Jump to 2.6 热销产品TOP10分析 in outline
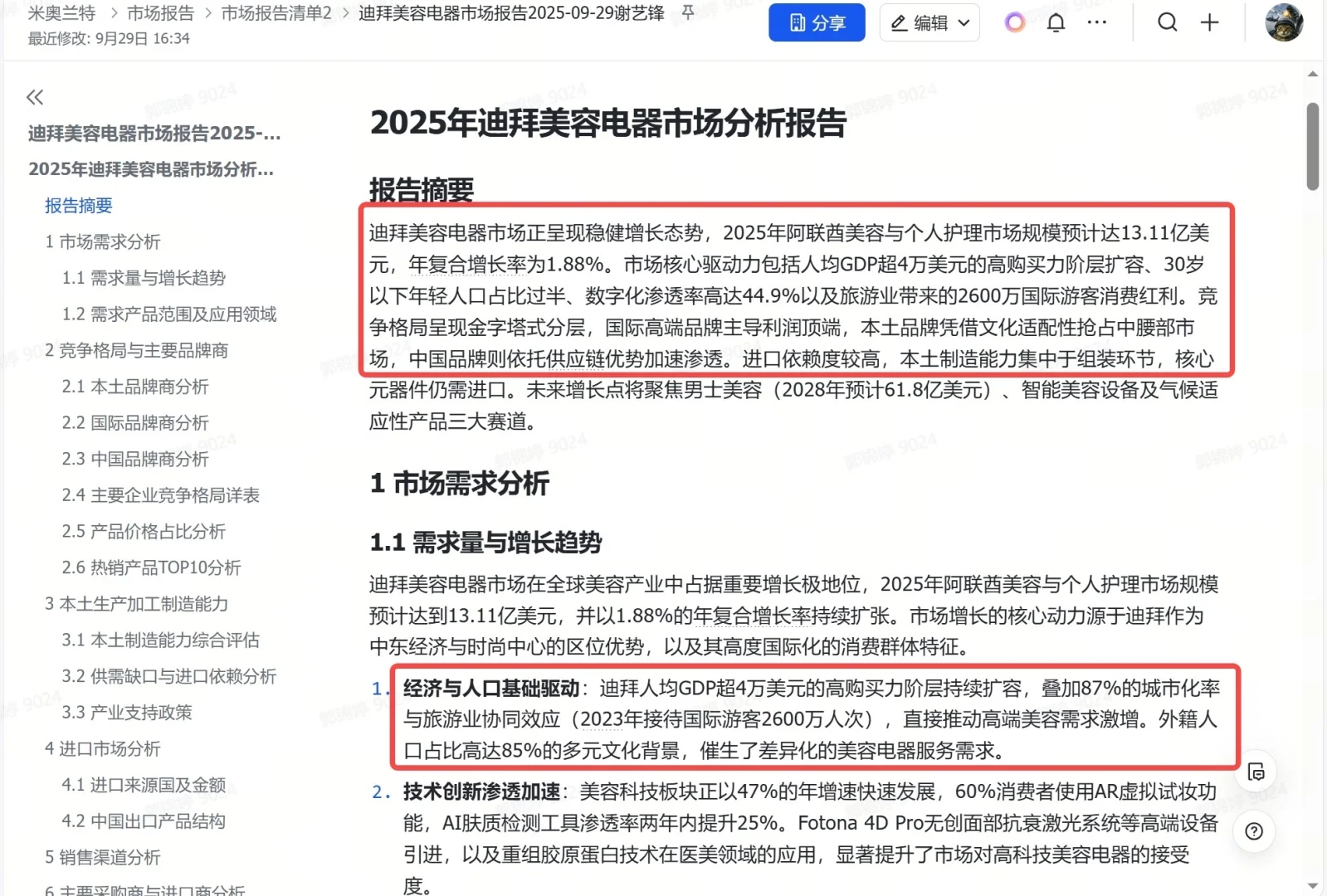 pyautogui.click(x=152, y=567)
